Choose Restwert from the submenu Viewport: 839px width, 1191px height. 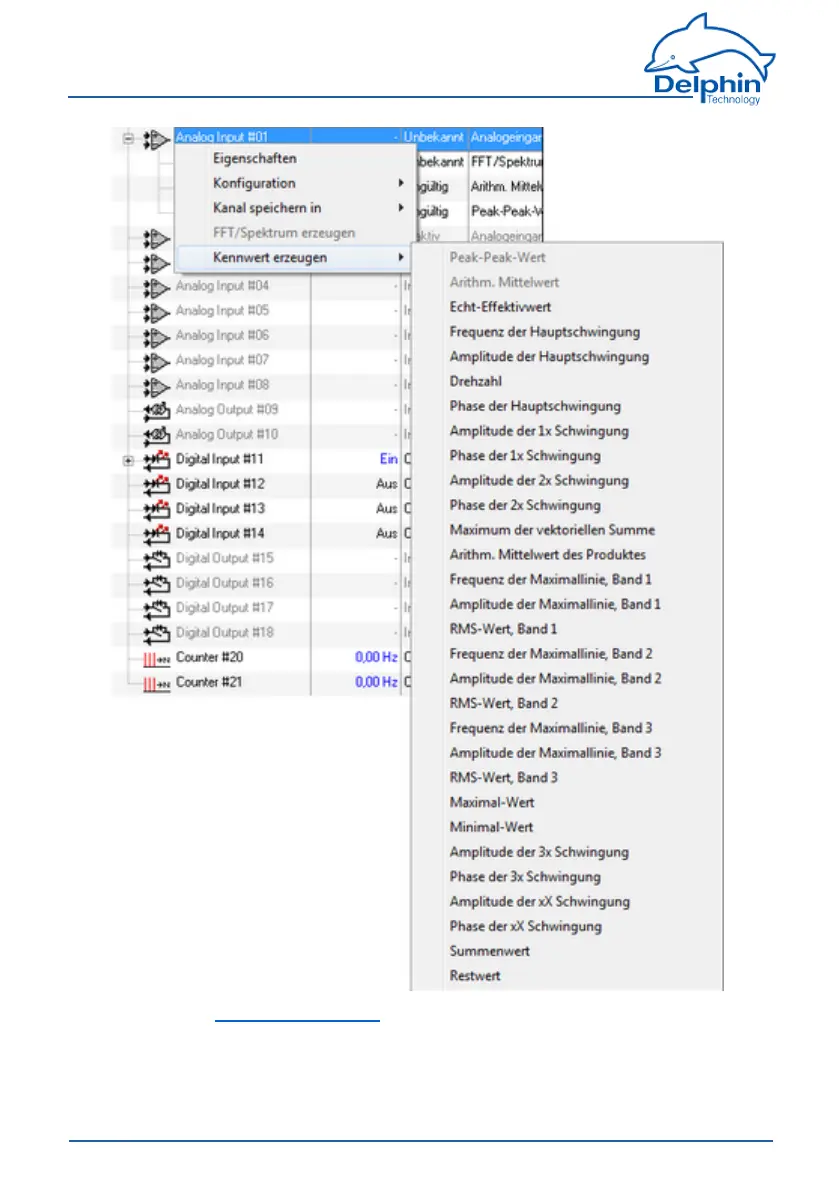pos(567,976)
